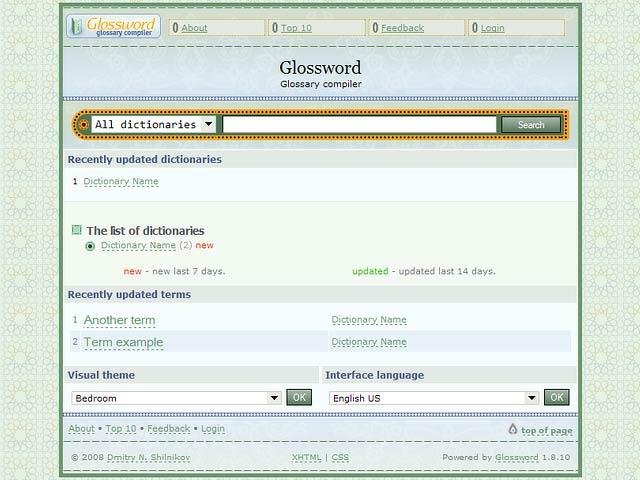
Task: Click the Glossword page title heading
Action: coord(320,68)
